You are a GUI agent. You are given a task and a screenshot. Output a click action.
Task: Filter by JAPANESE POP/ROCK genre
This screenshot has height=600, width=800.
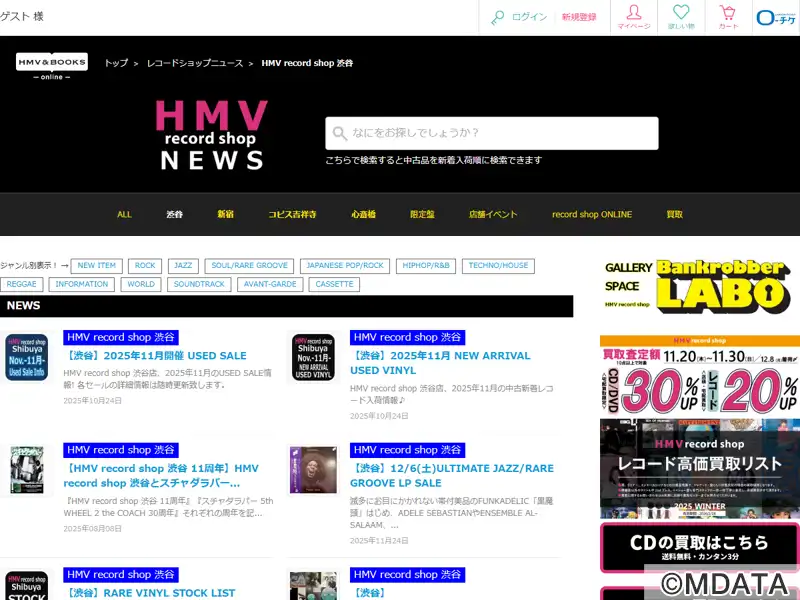click(345, 266)
